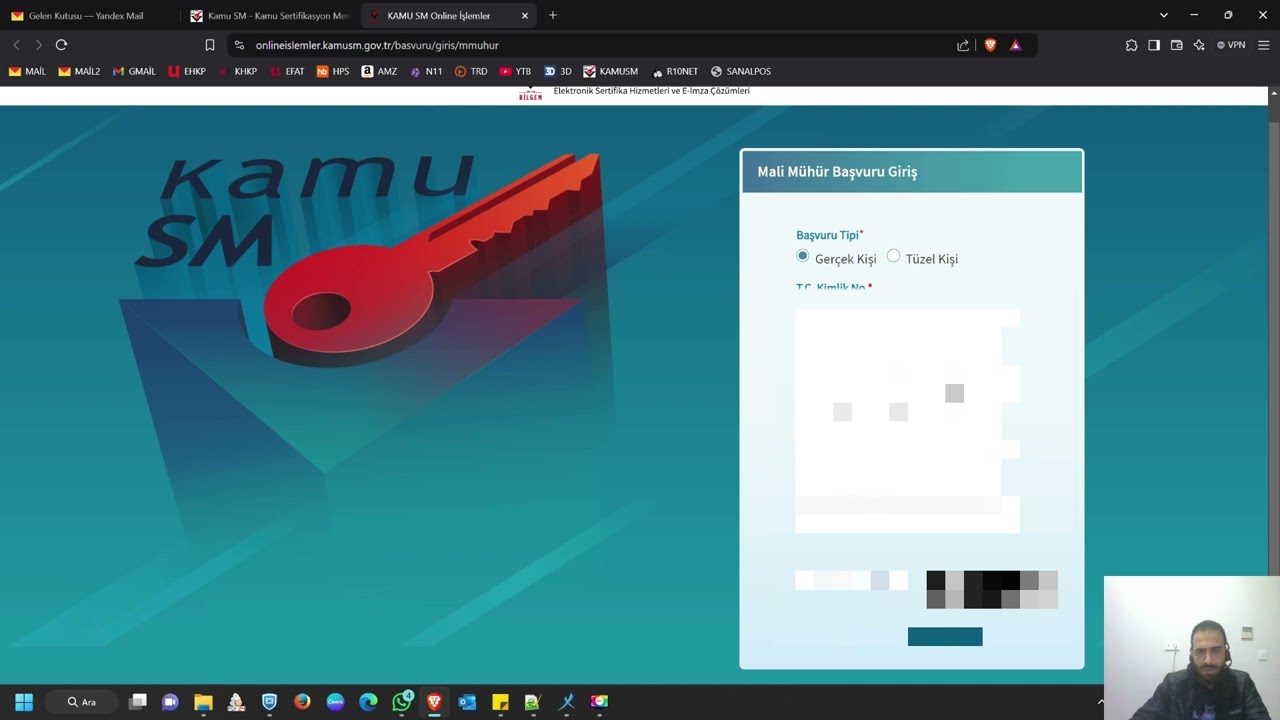Click the address bar URL
The height and width of the screenshot is (720, 1280).
[x=377, y=45]
